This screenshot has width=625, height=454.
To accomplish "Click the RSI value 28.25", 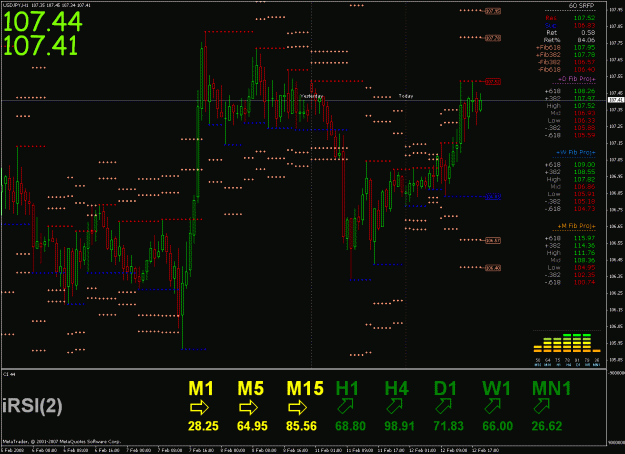I will click(x=203, y=426).
